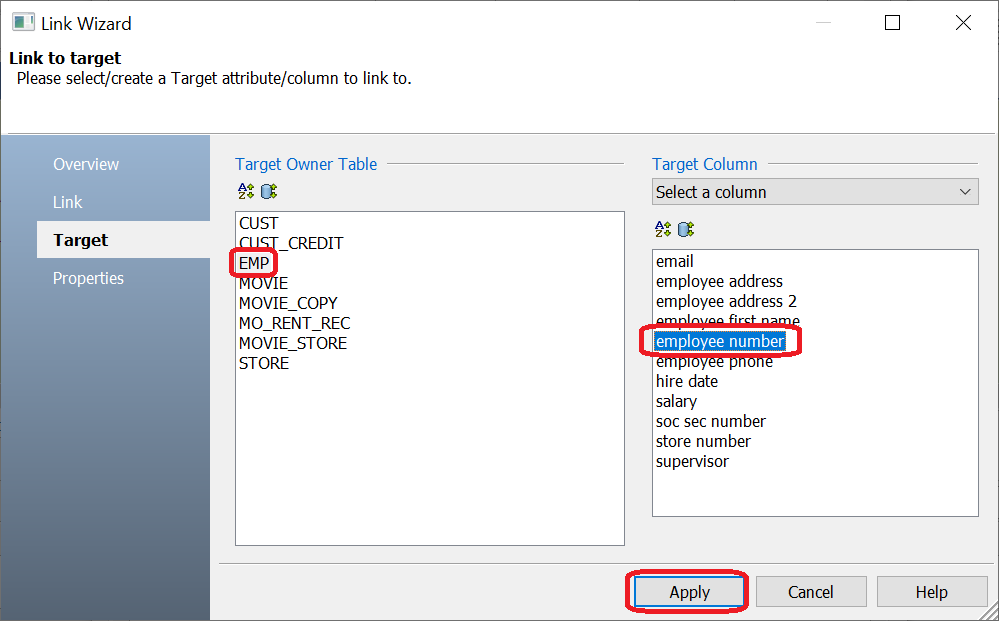999x621 pixels.
Task: Go to the Overview step
Action: [x=86, y=164]
